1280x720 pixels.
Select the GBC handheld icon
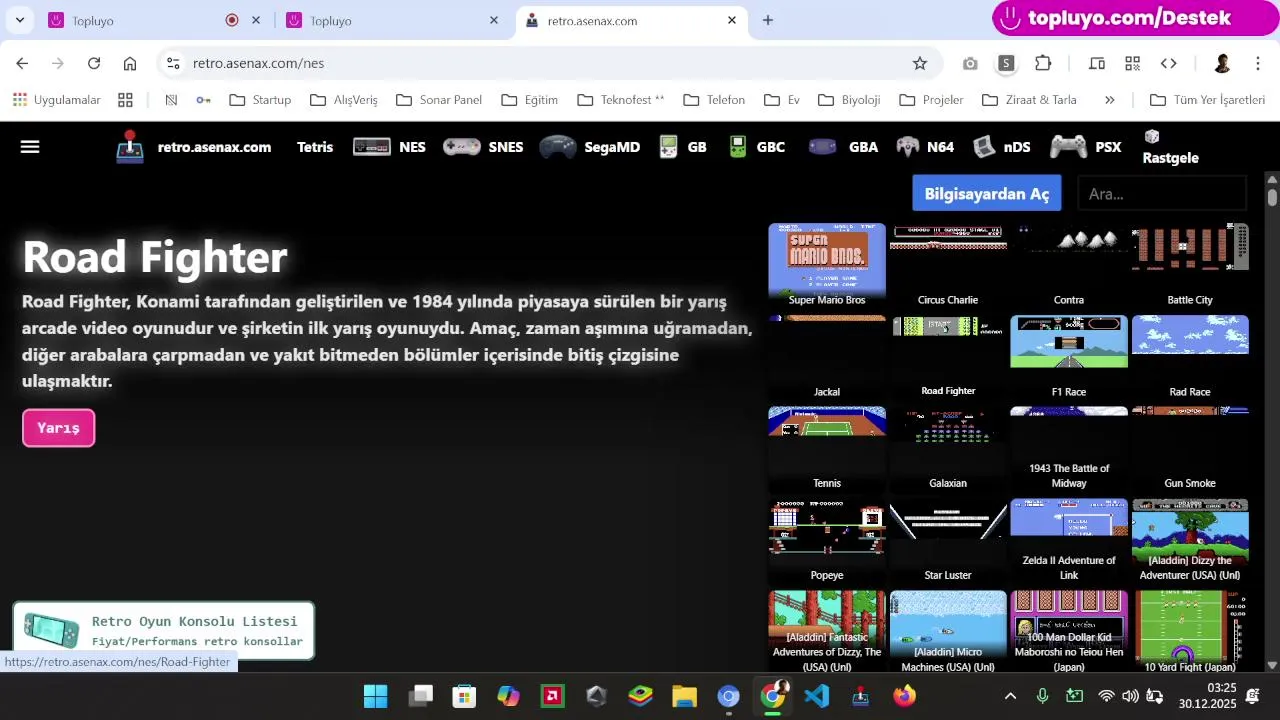pyautogui.click(x=738, y=147)
